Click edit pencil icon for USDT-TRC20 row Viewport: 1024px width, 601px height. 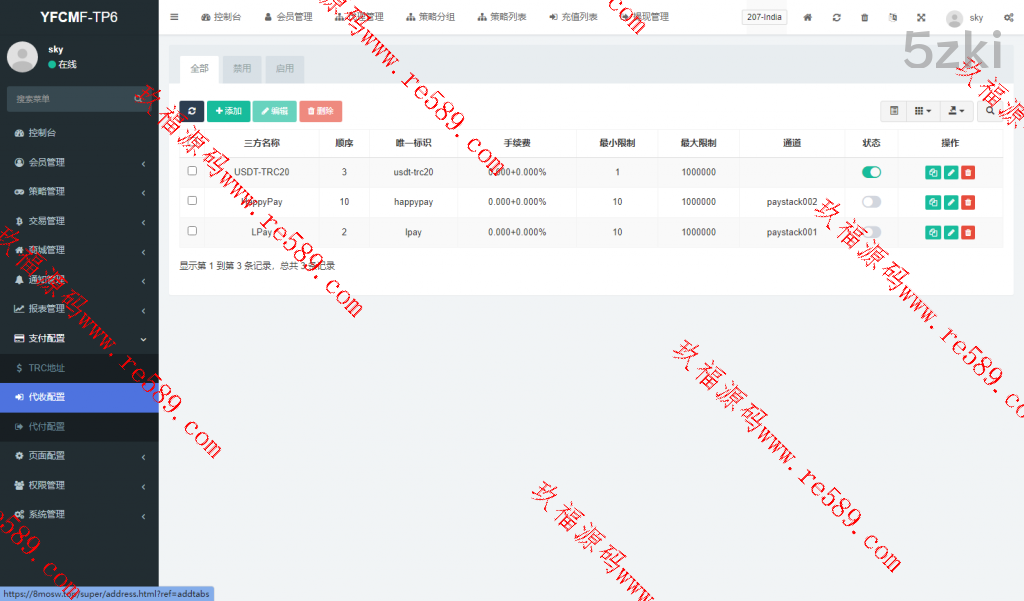pos(950,172)
